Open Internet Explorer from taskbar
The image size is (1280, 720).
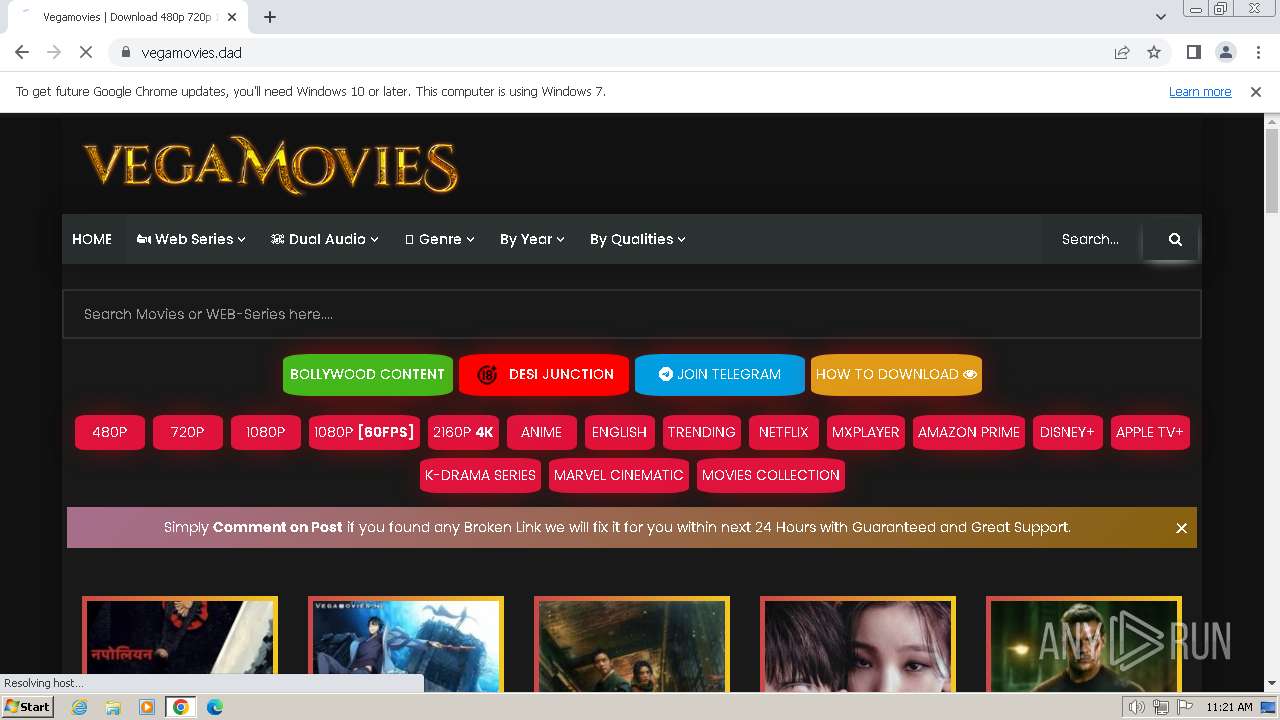79,707
